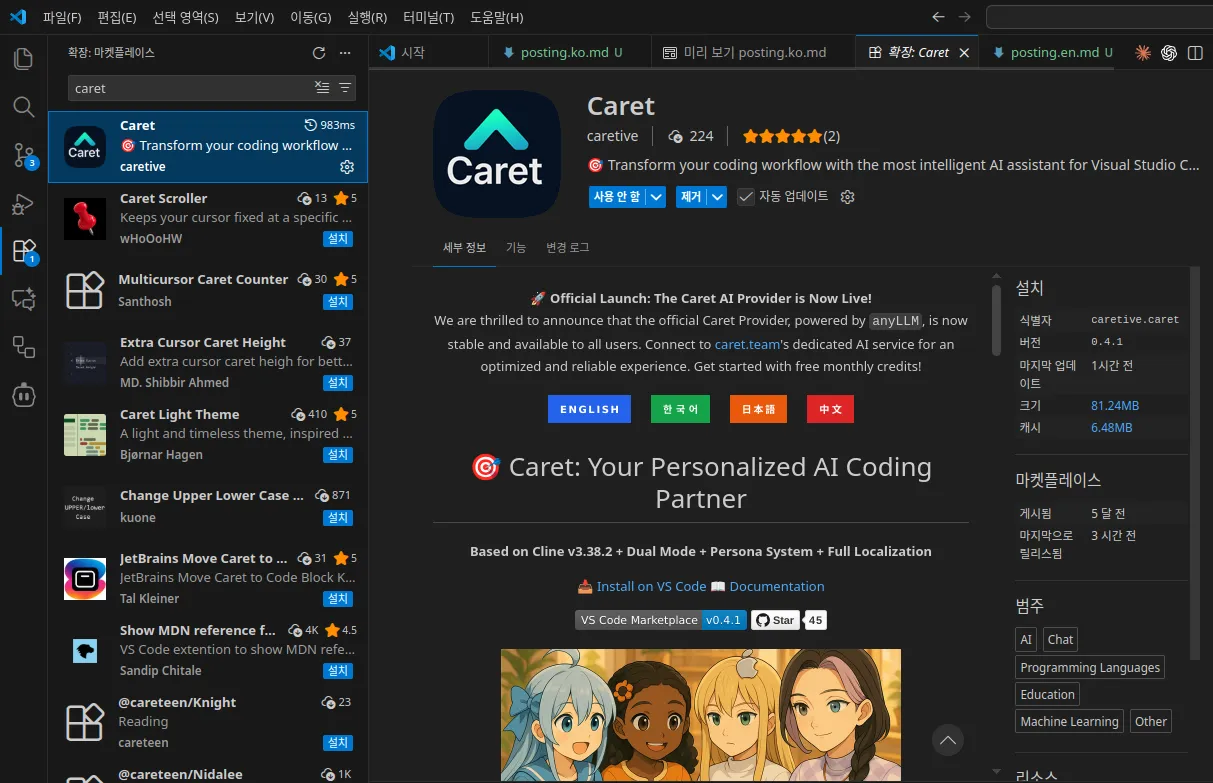Screen dimensions: 1213x783
Task: Switch to the 변경 로그 tab
Action: [567, 248]
